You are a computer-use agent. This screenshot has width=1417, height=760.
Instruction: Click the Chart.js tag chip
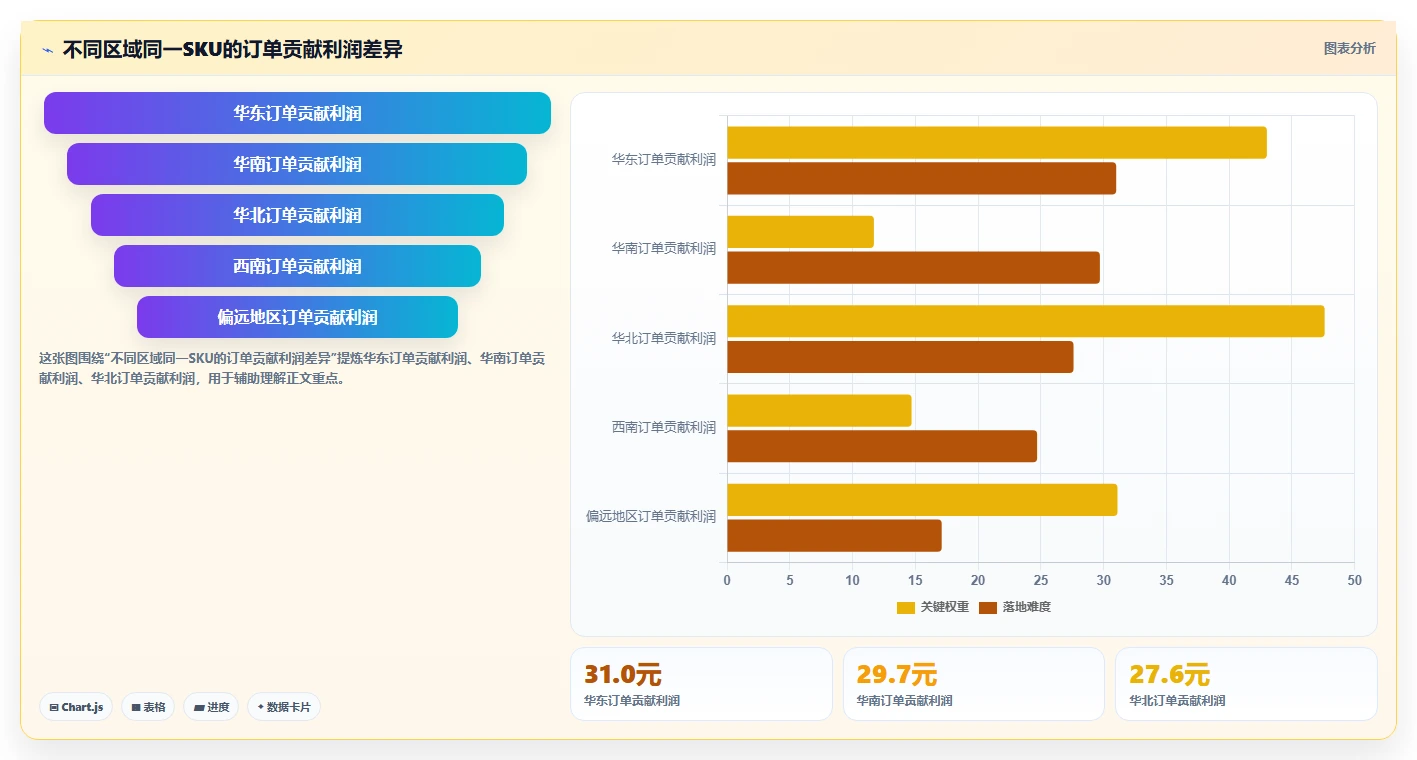coord(76,707)
